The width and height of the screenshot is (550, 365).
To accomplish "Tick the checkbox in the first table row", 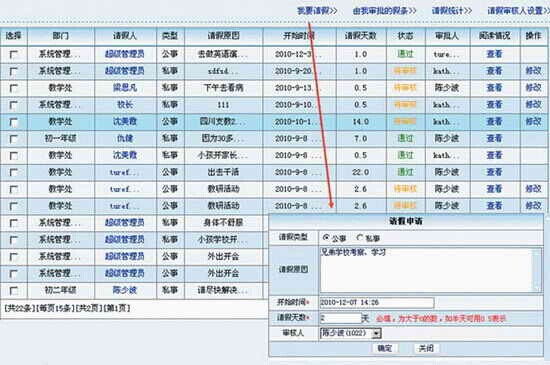I will (14, 54).
